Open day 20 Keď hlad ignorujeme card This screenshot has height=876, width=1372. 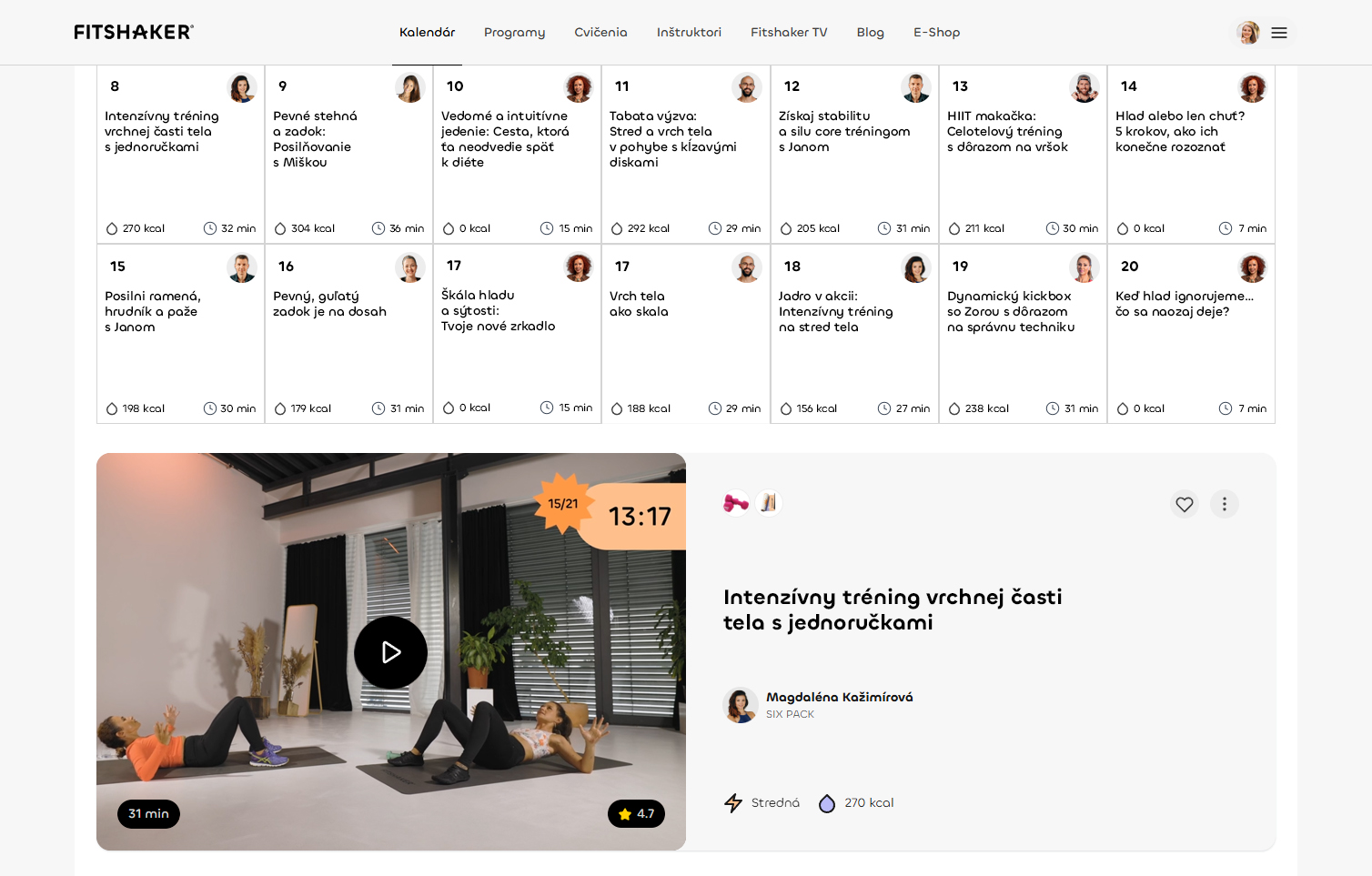pos(1191,334)
